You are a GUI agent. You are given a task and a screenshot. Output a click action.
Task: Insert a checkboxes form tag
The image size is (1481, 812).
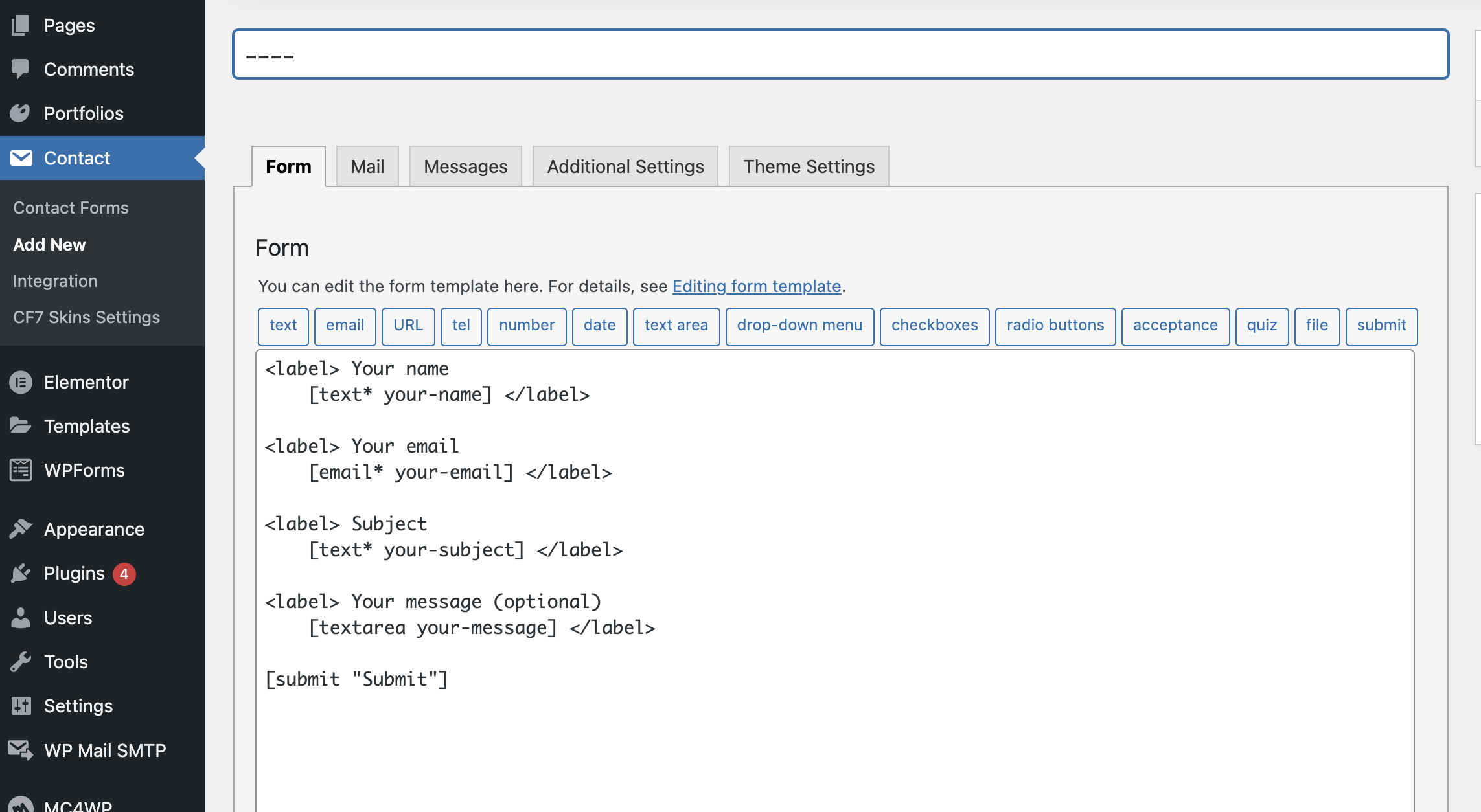[x=934, y=325]
